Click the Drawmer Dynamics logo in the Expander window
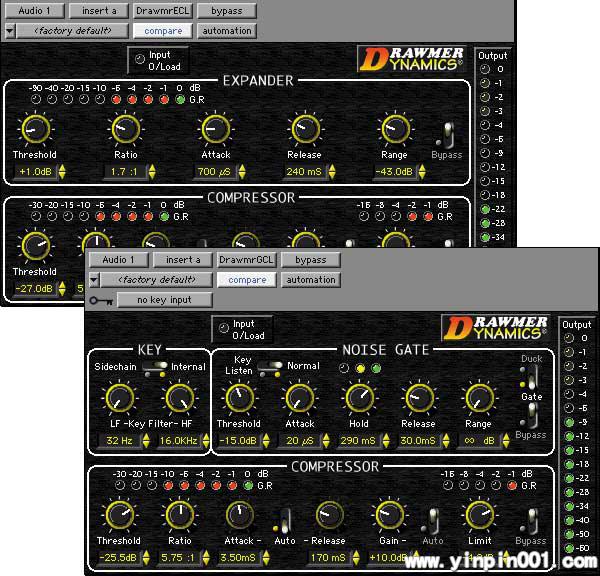 (x=411, y=60)
